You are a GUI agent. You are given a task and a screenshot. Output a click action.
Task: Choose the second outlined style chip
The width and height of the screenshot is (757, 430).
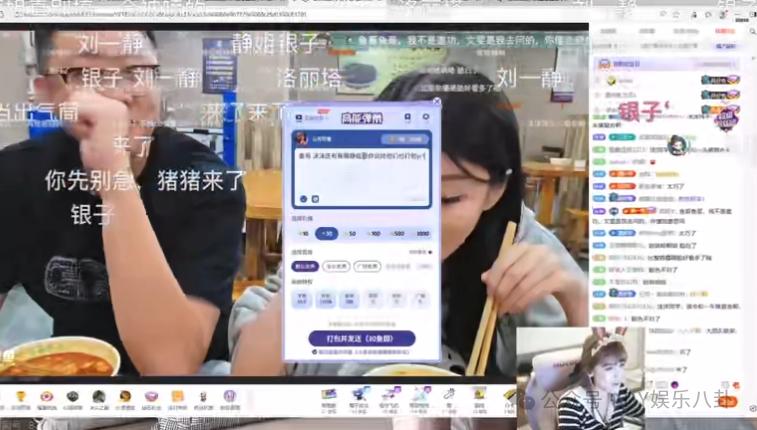336,266
